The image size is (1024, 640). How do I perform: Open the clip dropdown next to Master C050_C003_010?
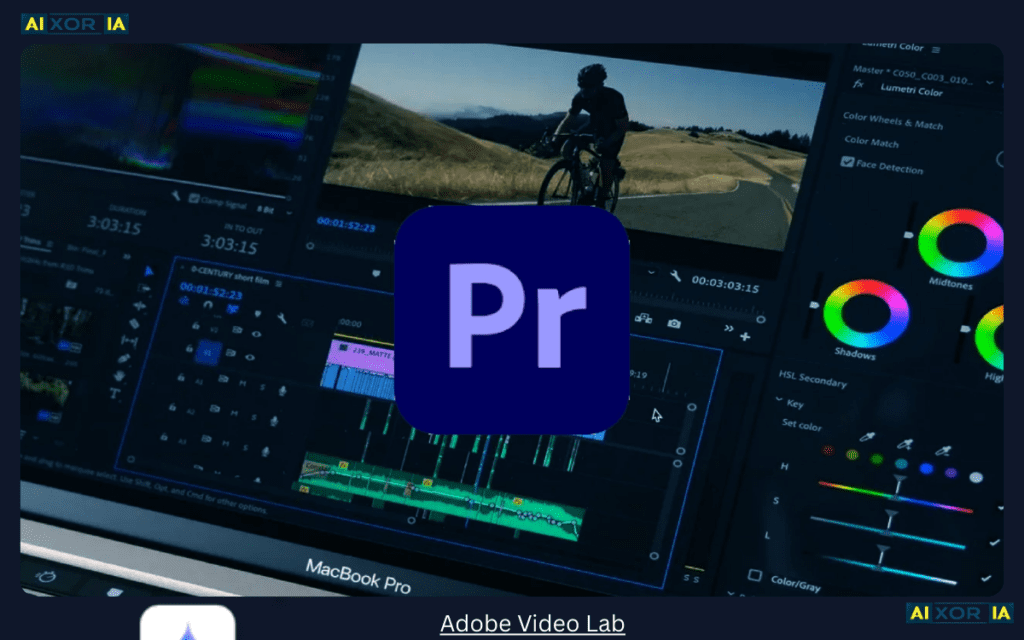(989, 81)
